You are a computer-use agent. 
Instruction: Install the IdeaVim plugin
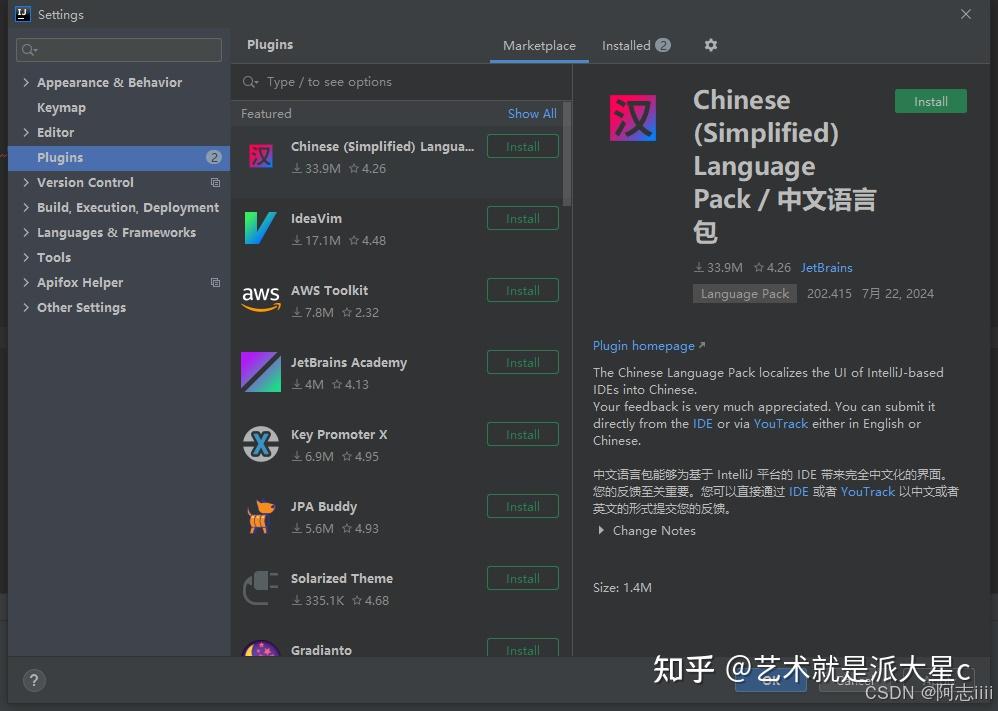(x=523, y=218)
